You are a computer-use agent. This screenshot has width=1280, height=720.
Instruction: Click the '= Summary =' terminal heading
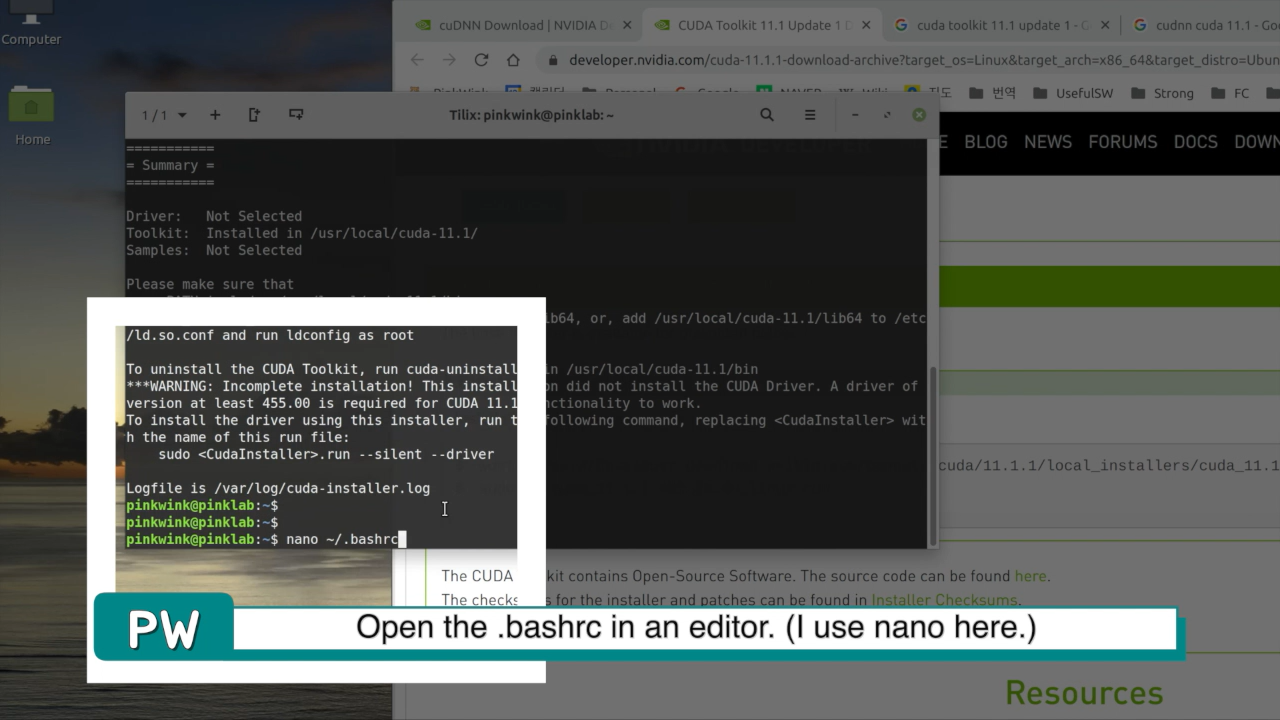click(x=170, y=165)
